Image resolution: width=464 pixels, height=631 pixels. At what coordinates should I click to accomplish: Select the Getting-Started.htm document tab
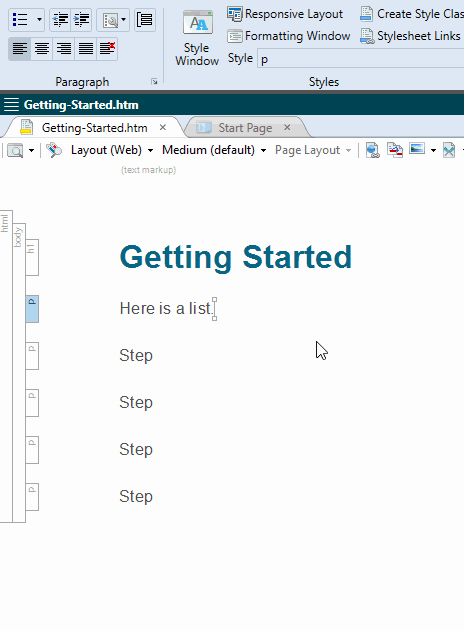tap(95, 128)
